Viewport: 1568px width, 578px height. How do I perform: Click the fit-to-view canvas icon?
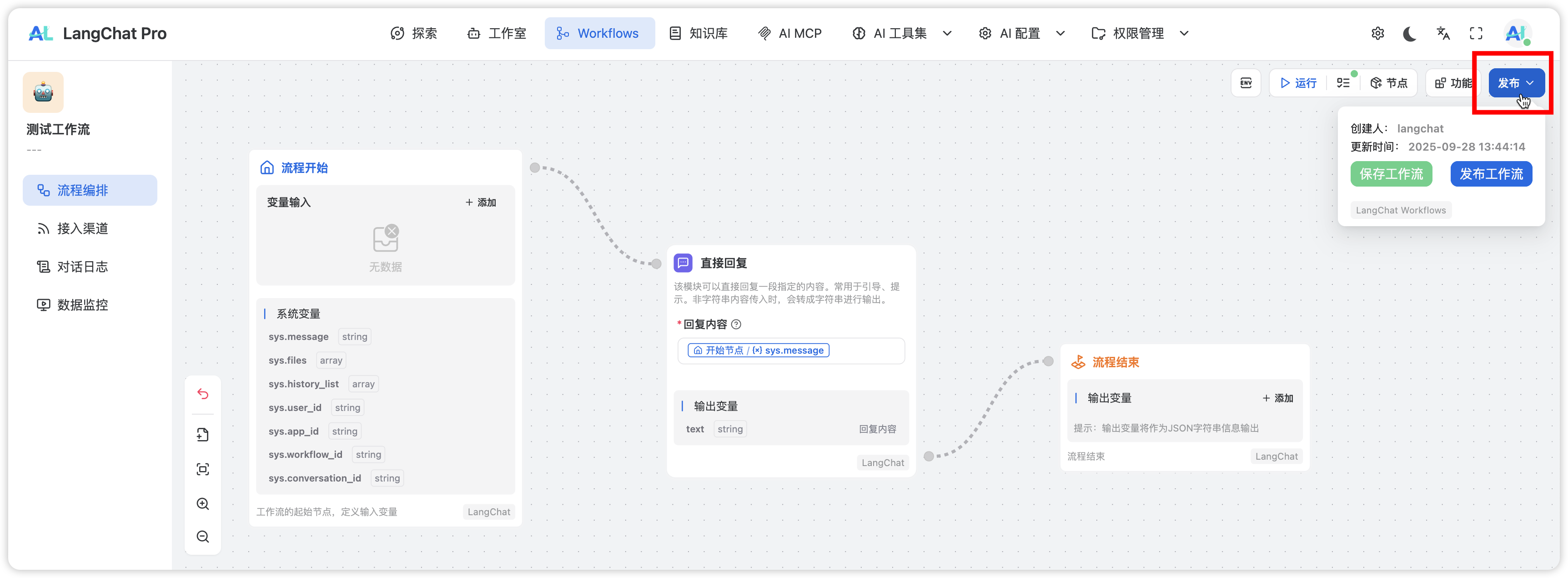(203, 469)
